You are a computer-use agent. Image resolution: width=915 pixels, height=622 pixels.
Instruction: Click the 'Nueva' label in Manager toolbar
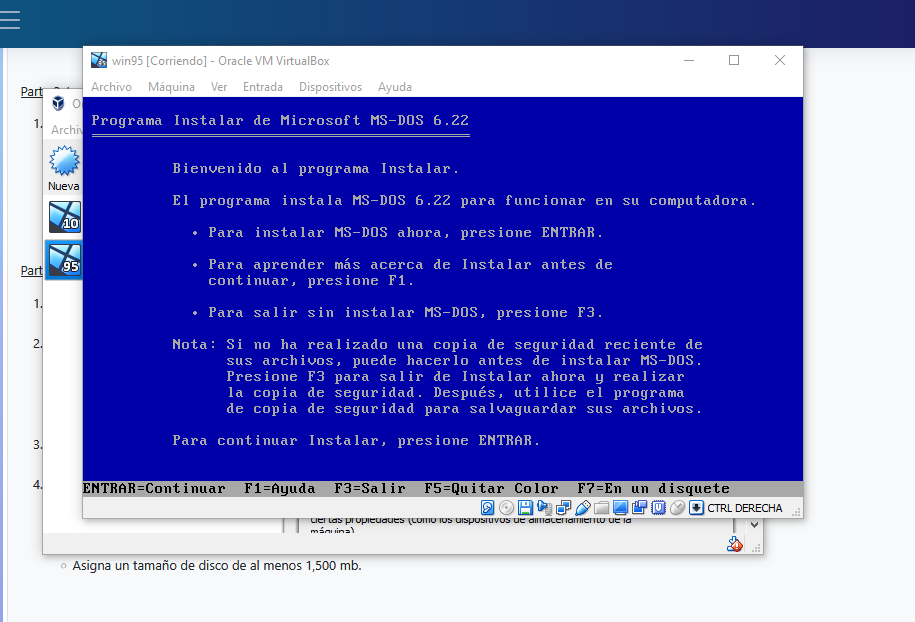64,186
